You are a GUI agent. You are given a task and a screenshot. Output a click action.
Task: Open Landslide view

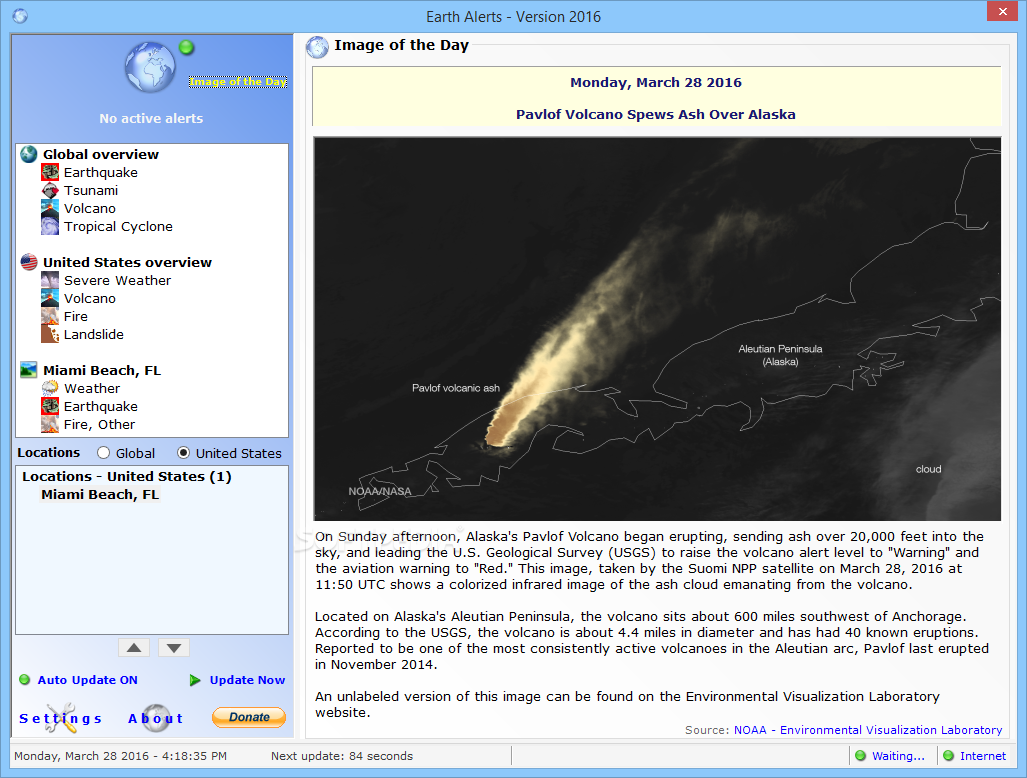coord(94,335)
